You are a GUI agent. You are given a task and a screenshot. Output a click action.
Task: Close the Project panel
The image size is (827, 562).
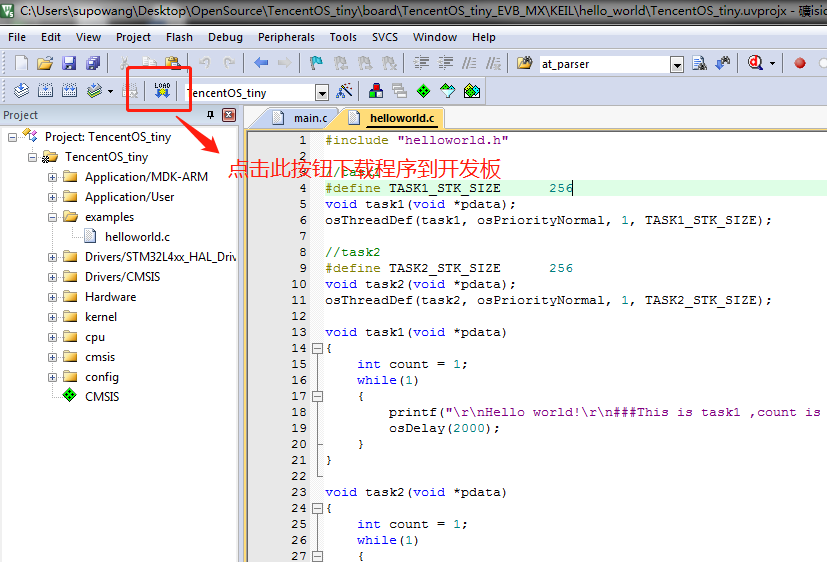pos(229,115)
